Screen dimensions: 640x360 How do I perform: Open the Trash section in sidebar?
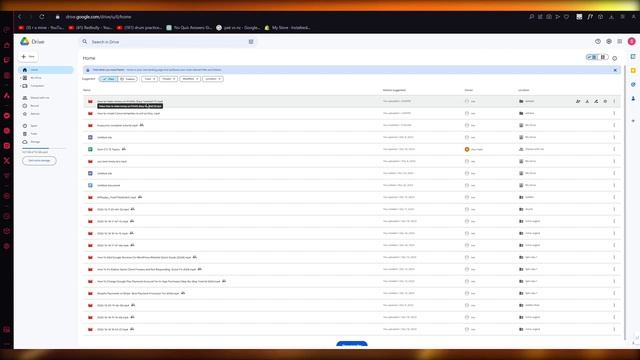[34, 133]
